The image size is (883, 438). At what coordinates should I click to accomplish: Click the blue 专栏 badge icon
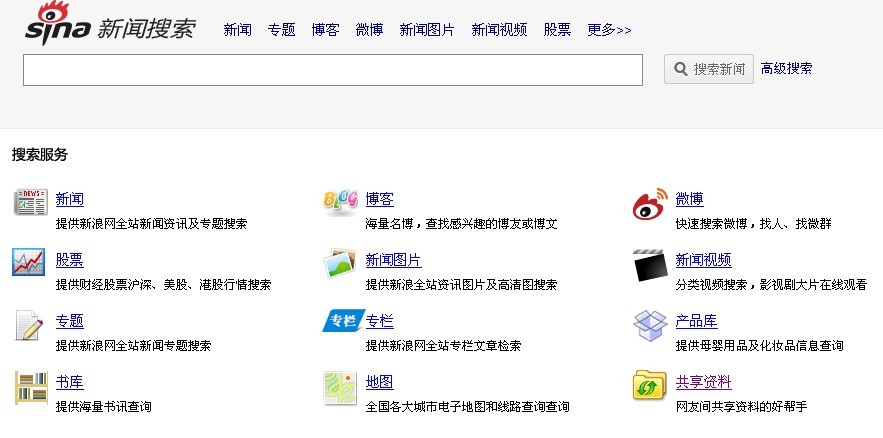[x=343, y=321]
